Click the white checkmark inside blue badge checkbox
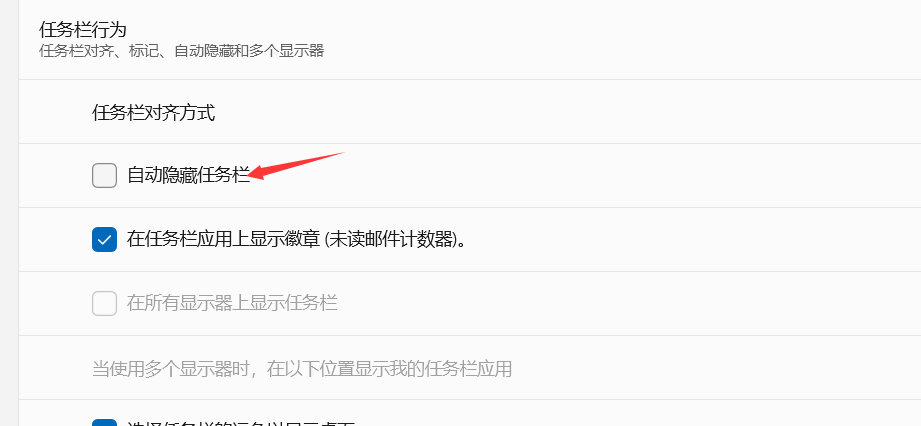 click(x=105, y=239)
